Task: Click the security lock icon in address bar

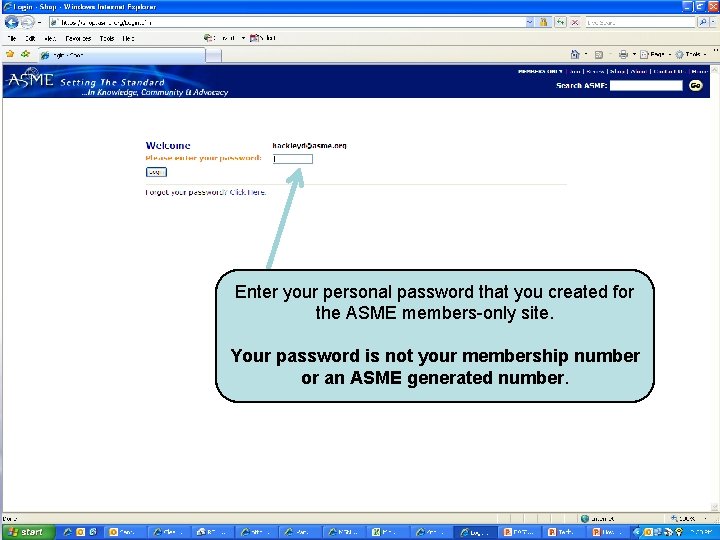Action: (544, 22)
